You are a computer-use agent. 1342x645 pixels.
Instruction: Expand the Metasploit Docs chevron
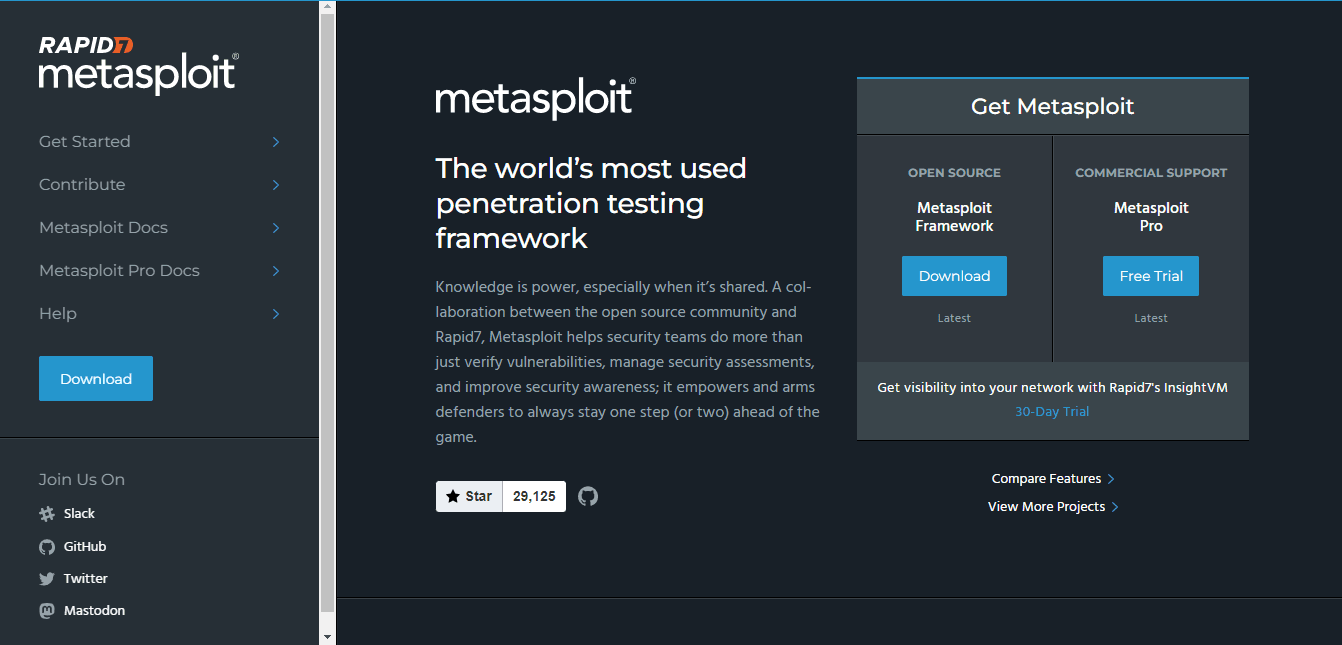(x=276, y=228)
